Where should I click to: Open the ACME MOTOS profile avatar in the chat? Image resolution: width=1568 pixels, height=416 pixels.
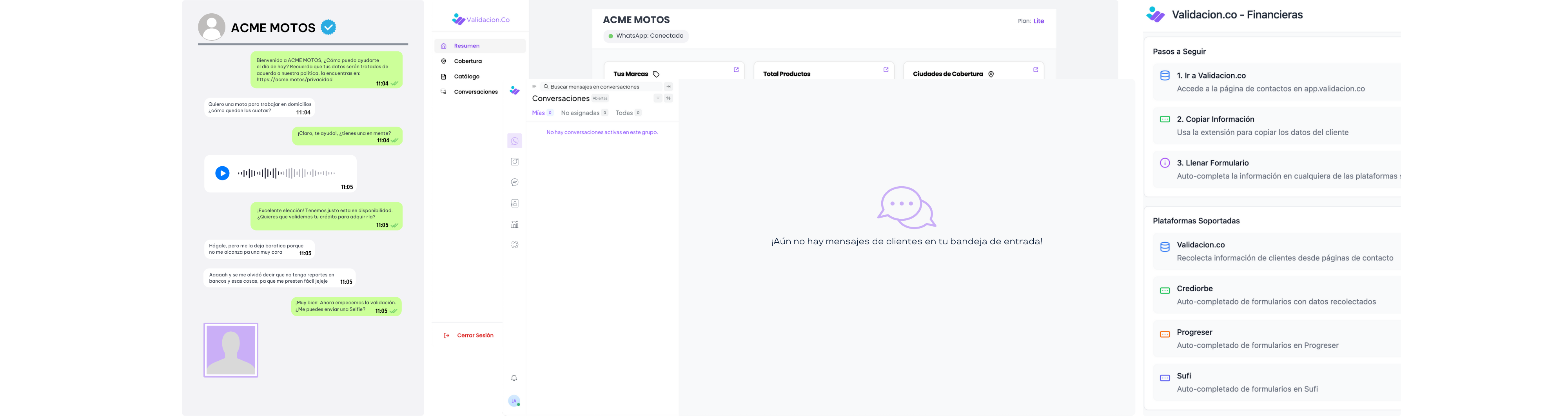tap(212, 27)
